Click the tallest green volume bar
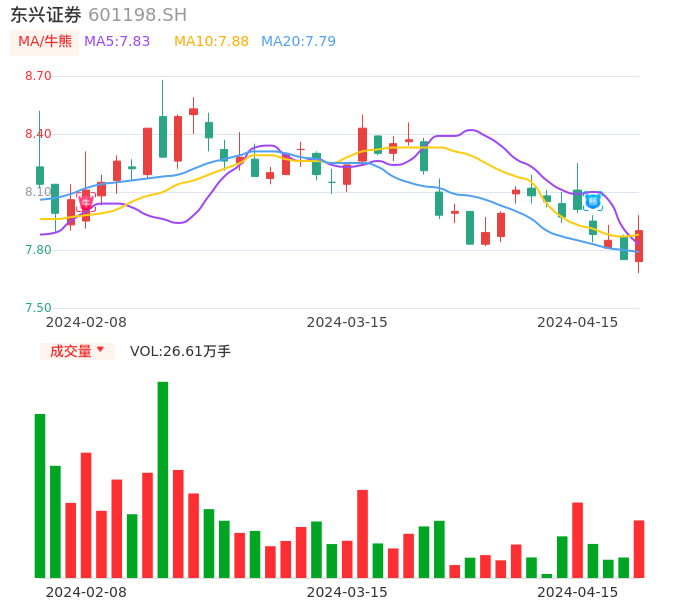The height and width of the screenshot is (606, 686). click(x=163, y=480)
